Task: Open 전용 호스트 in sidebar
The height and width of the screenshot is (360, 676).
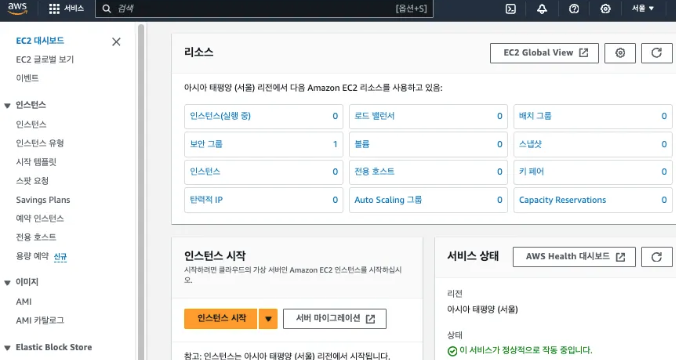Action: 36,237
